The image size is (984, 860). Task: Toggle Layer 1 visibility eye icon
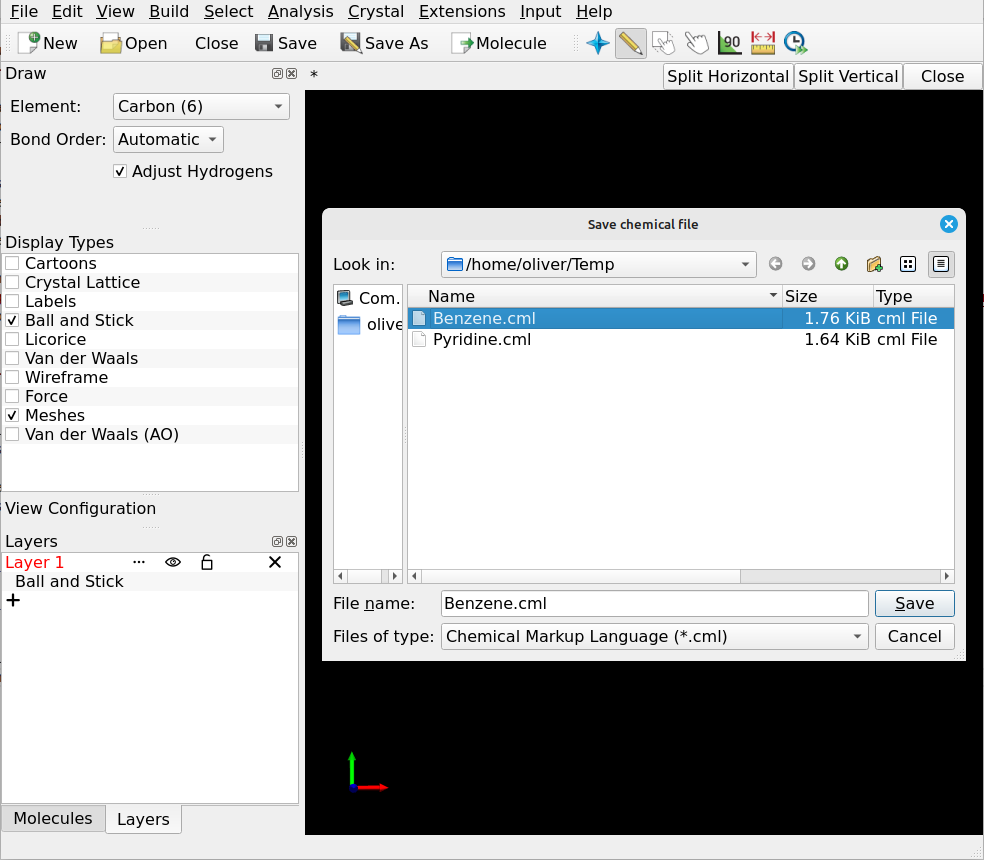[x=173, y=562]
